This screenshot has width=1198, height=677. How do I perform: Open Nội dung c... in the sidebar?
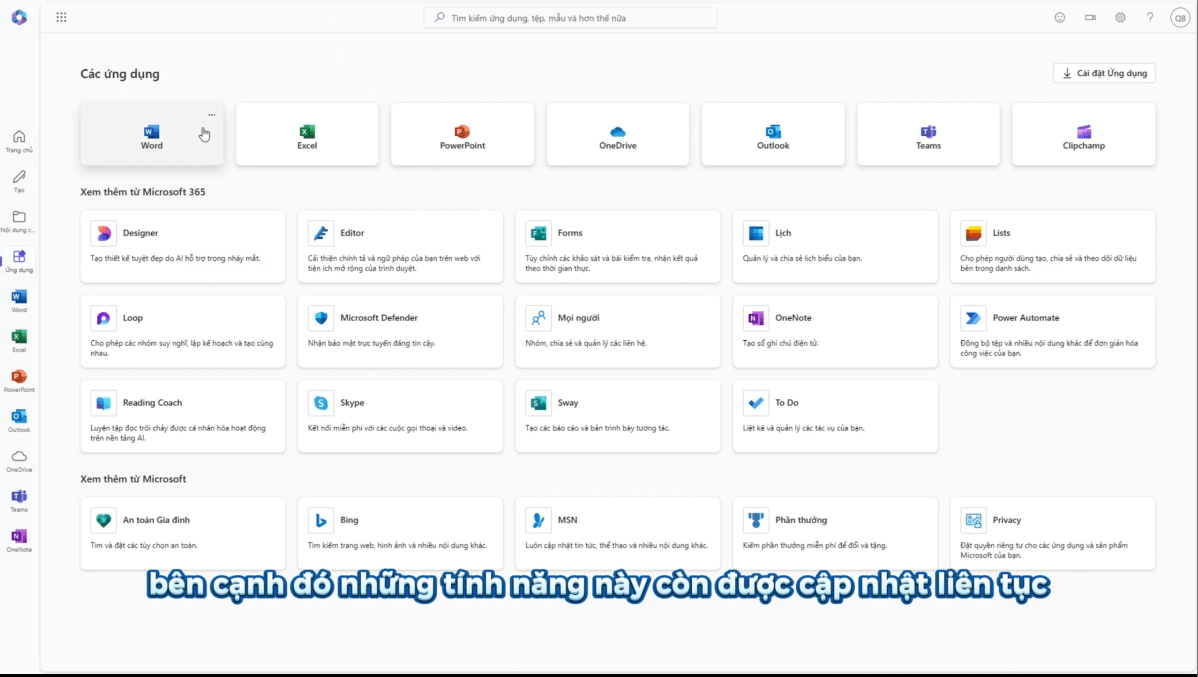[x=19, y=222]
